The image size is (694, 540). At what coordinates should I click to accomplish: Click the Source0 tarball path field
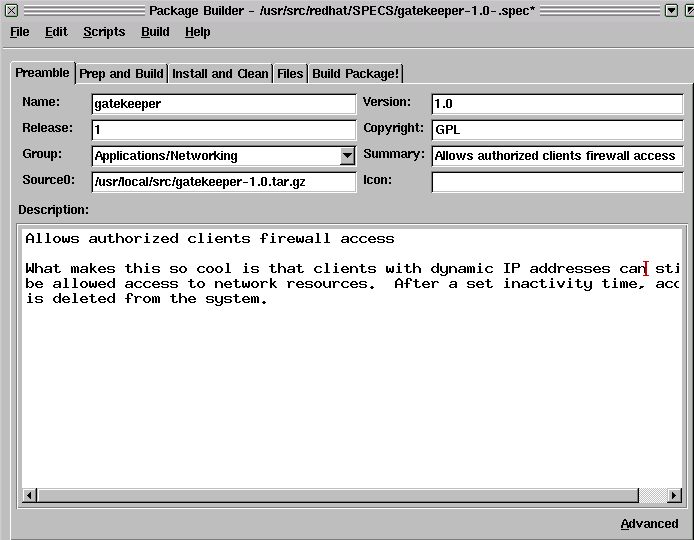pyautogui.click(x=223, y=182)
